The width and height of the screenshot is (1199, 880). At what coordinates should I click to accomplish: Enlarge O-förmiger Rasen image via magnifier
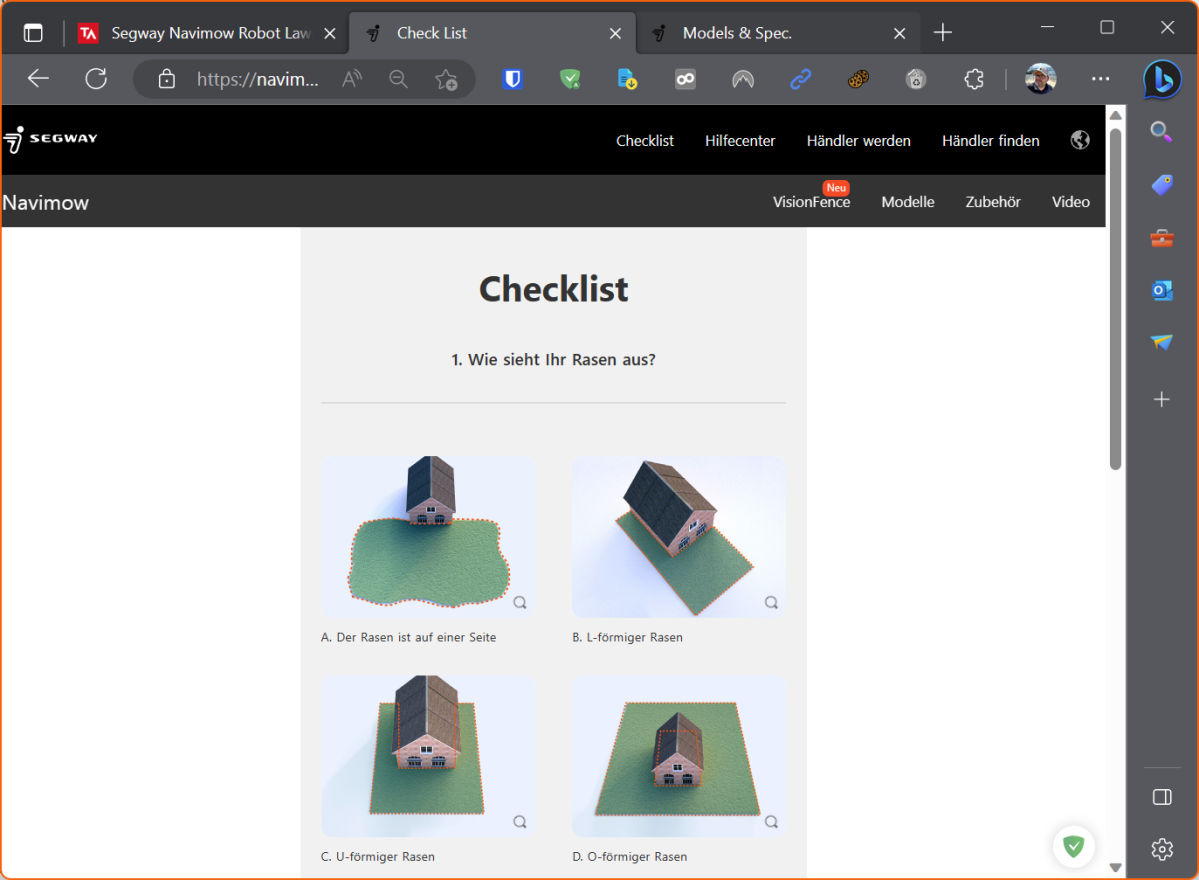click(771, 822)
